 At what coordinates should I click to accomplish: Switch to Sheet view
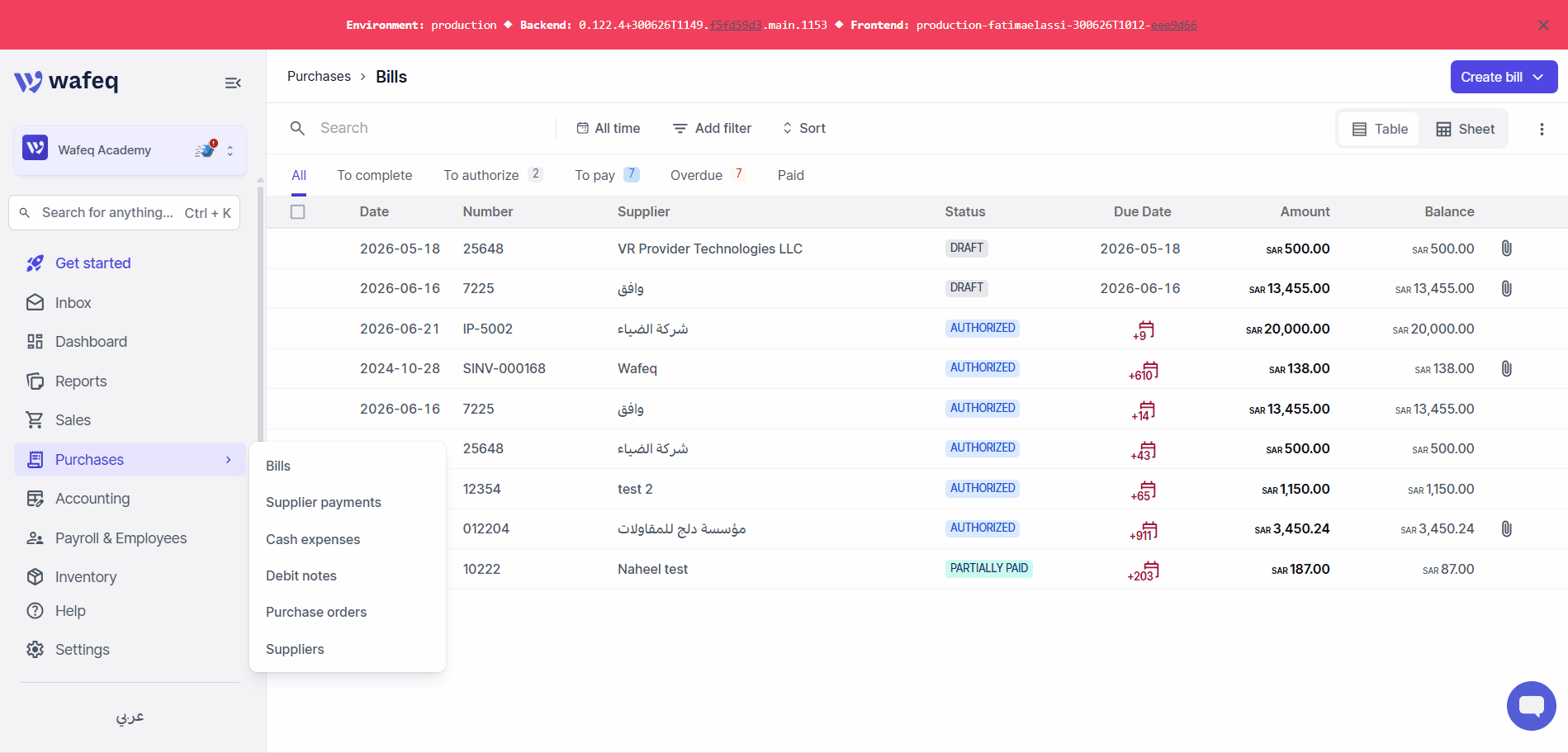coord(1465,129)
